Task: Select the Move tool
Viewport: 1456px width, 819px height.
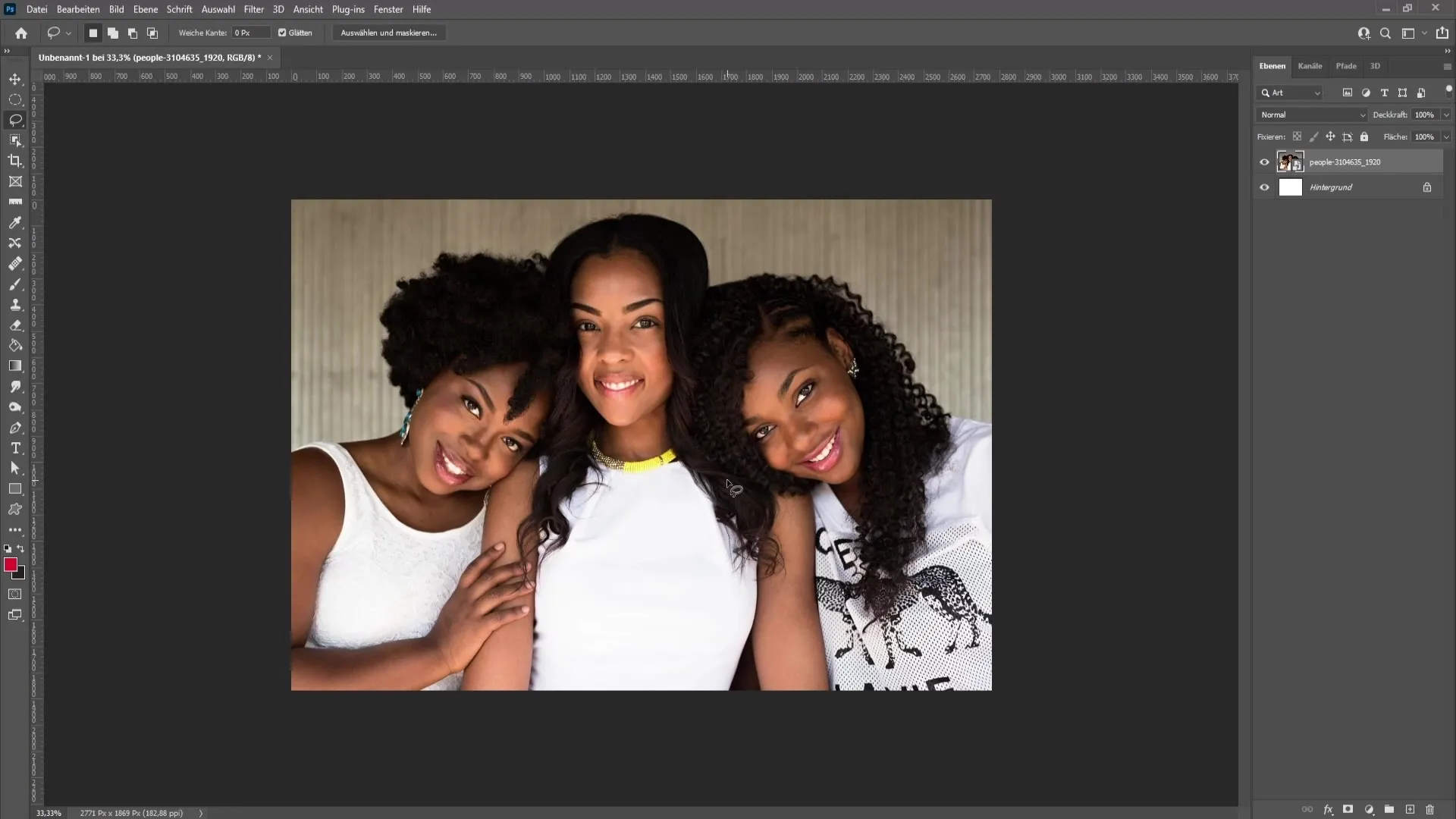Action: tap(15, 79)
